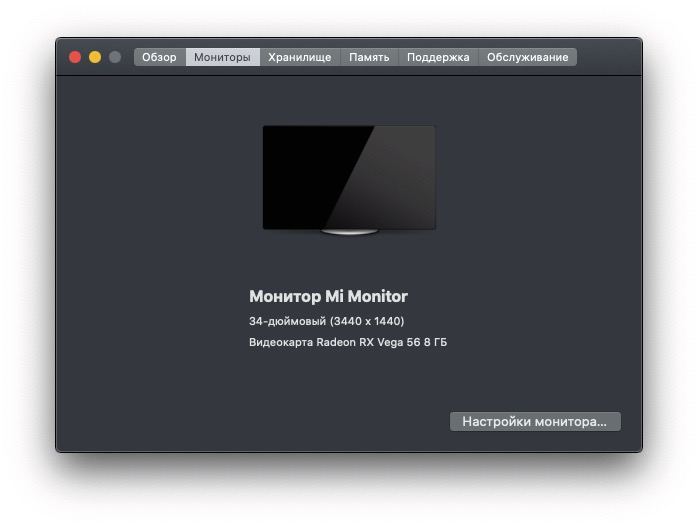698x526 pixels.
Task: Close the window with red button
Action: [x=75, y=57]
